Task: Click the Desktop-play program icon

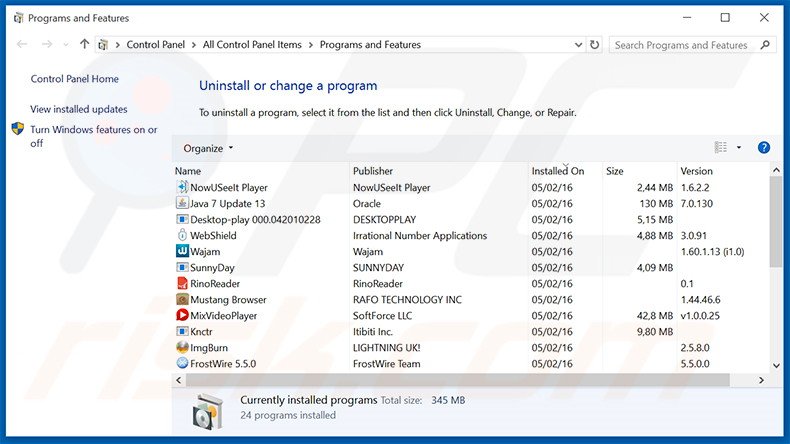Action: click(x=182, y=219)
